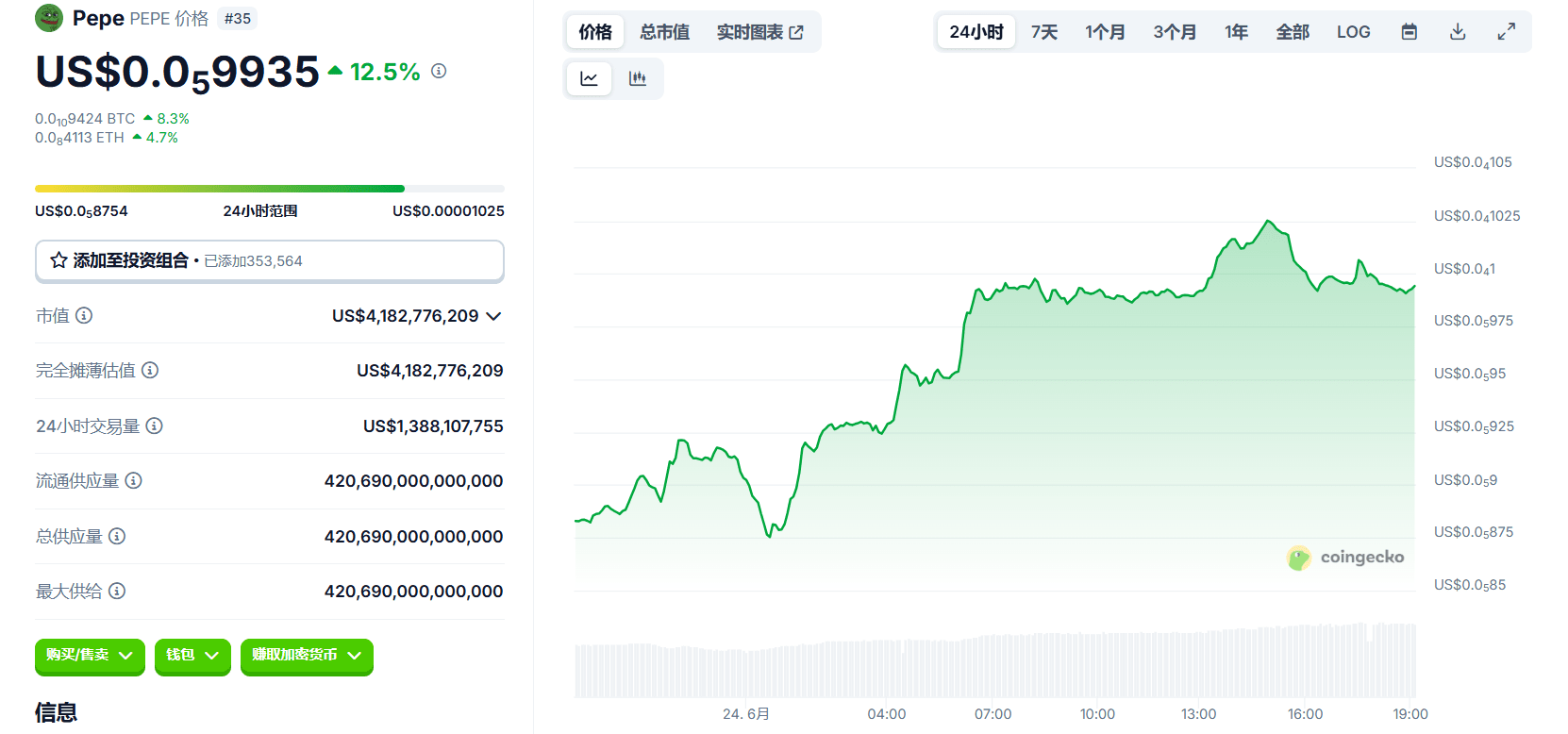Click the 24-hour price range bar
This screenshot has width=1568, height=734.
[270, 189]
